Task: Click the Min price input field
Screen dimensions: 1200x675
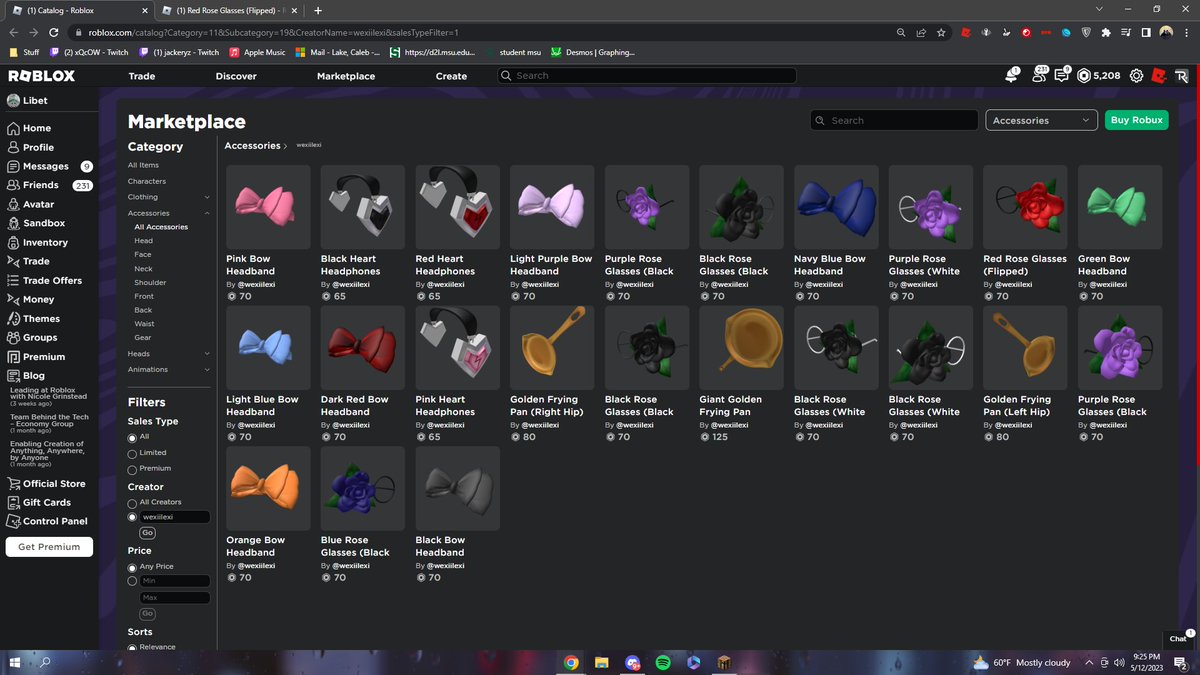Action: coord(175,580)
